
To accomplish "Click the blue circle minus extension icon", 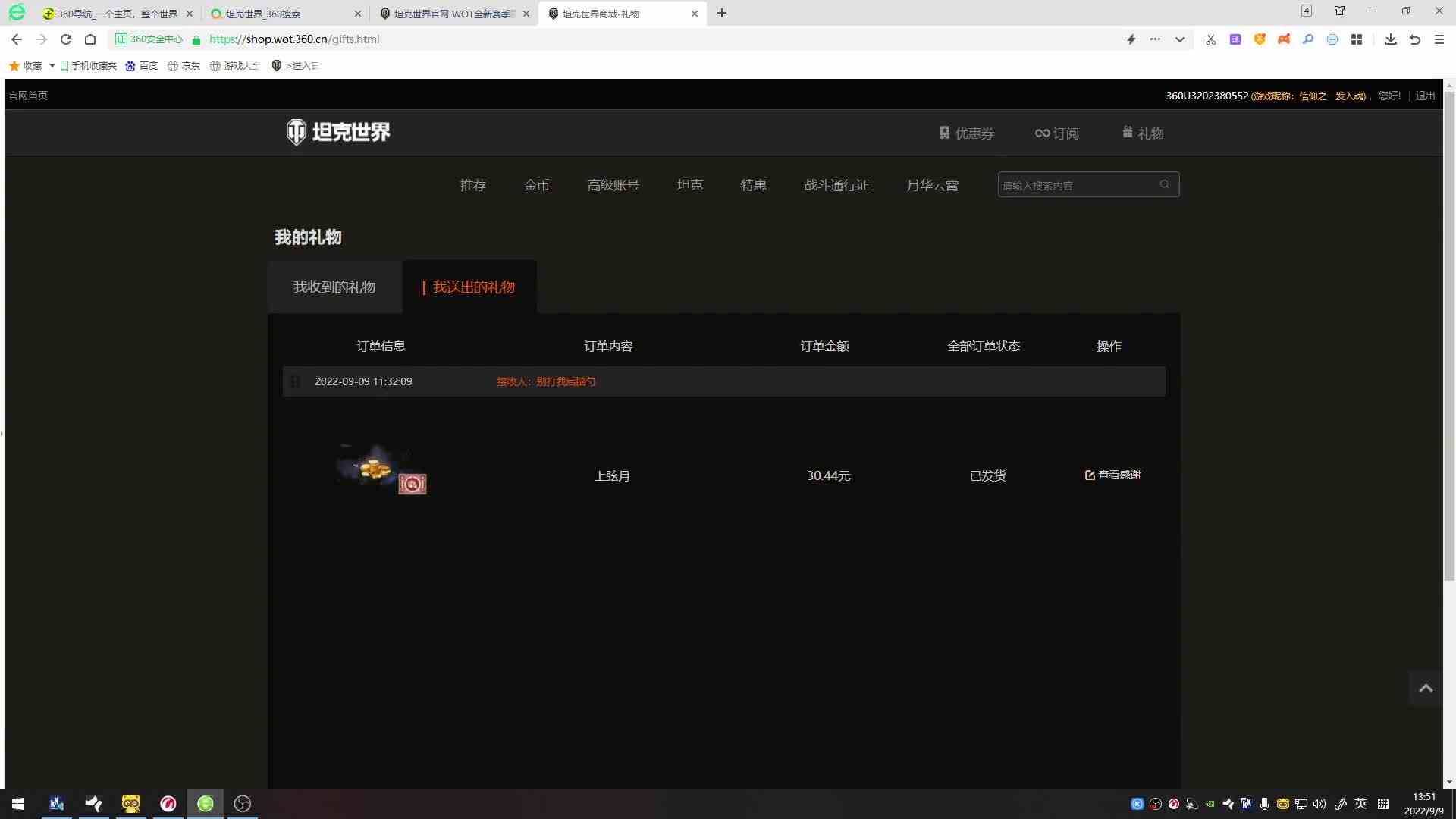I will point(1332,39).
